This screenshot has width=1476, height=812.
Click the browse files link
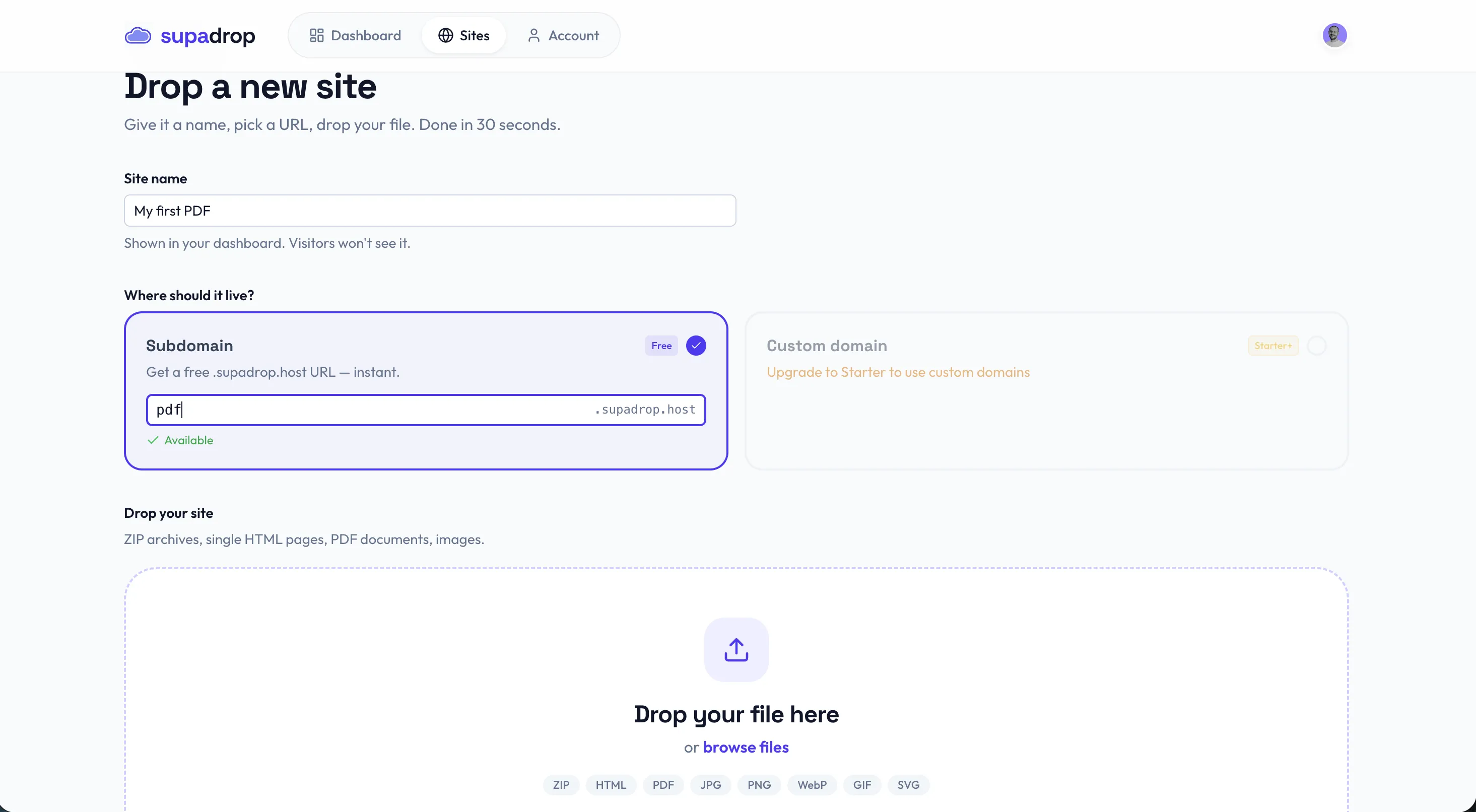(746, 747)
